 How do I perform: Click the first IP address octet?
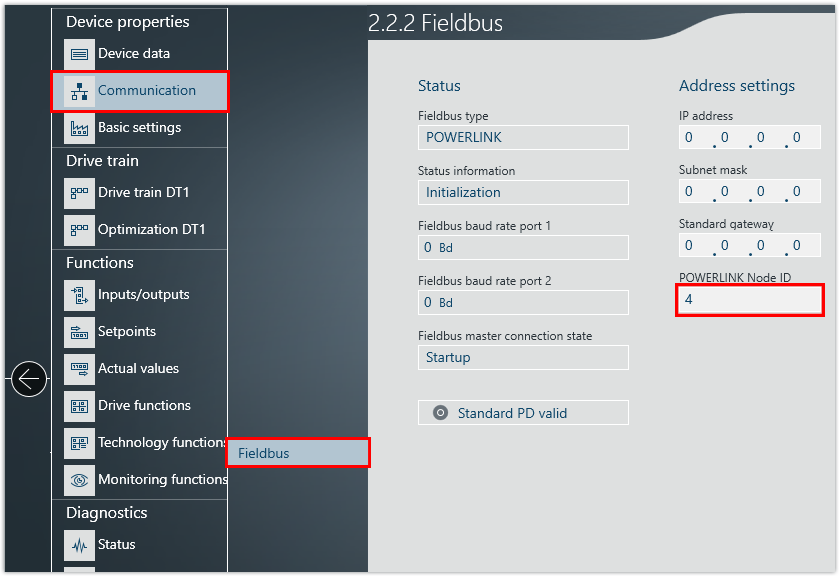tap(689, 138)
